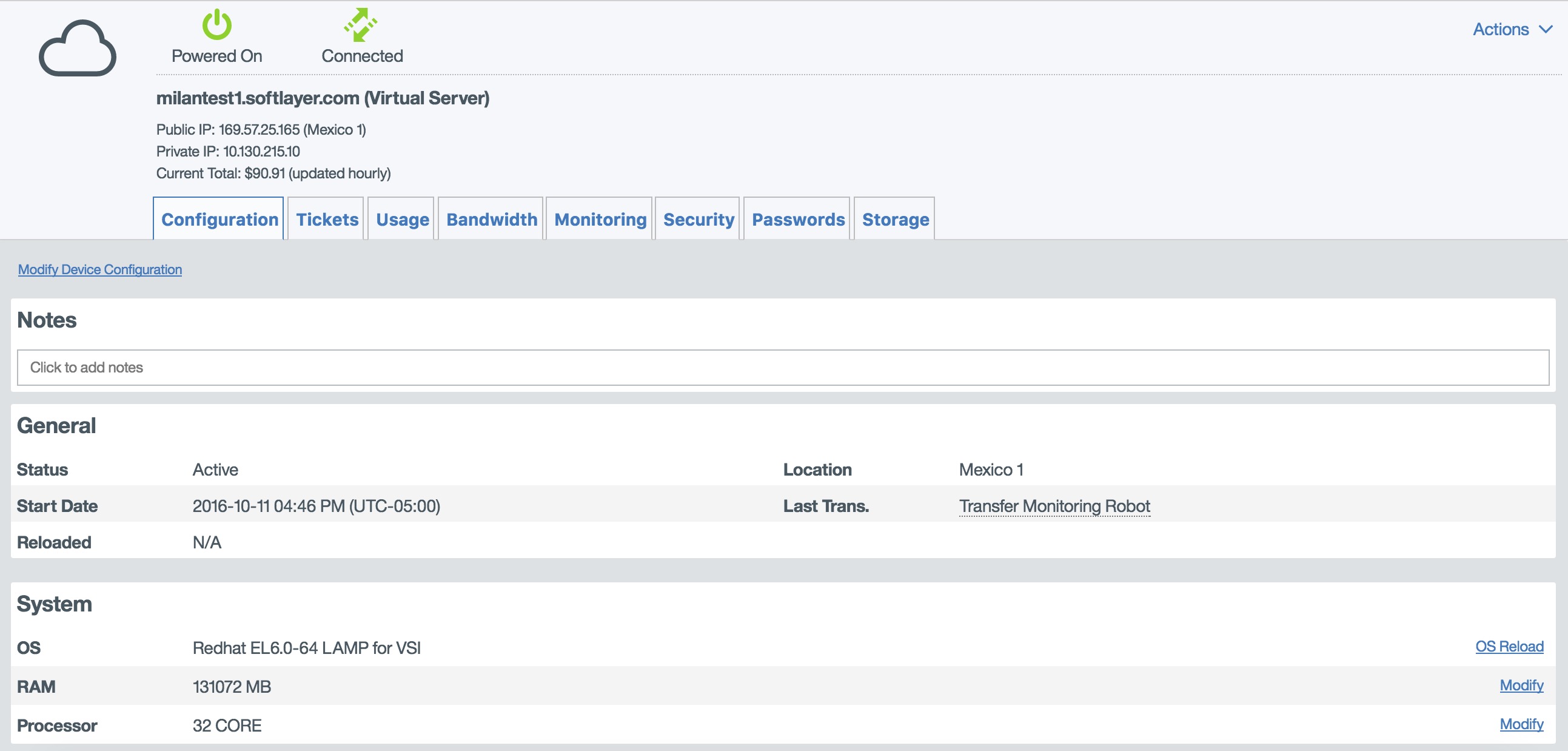This screenshot has height=751, width=1568.
Task: Click the green Connected arrows icon
Action: [361, 25]
